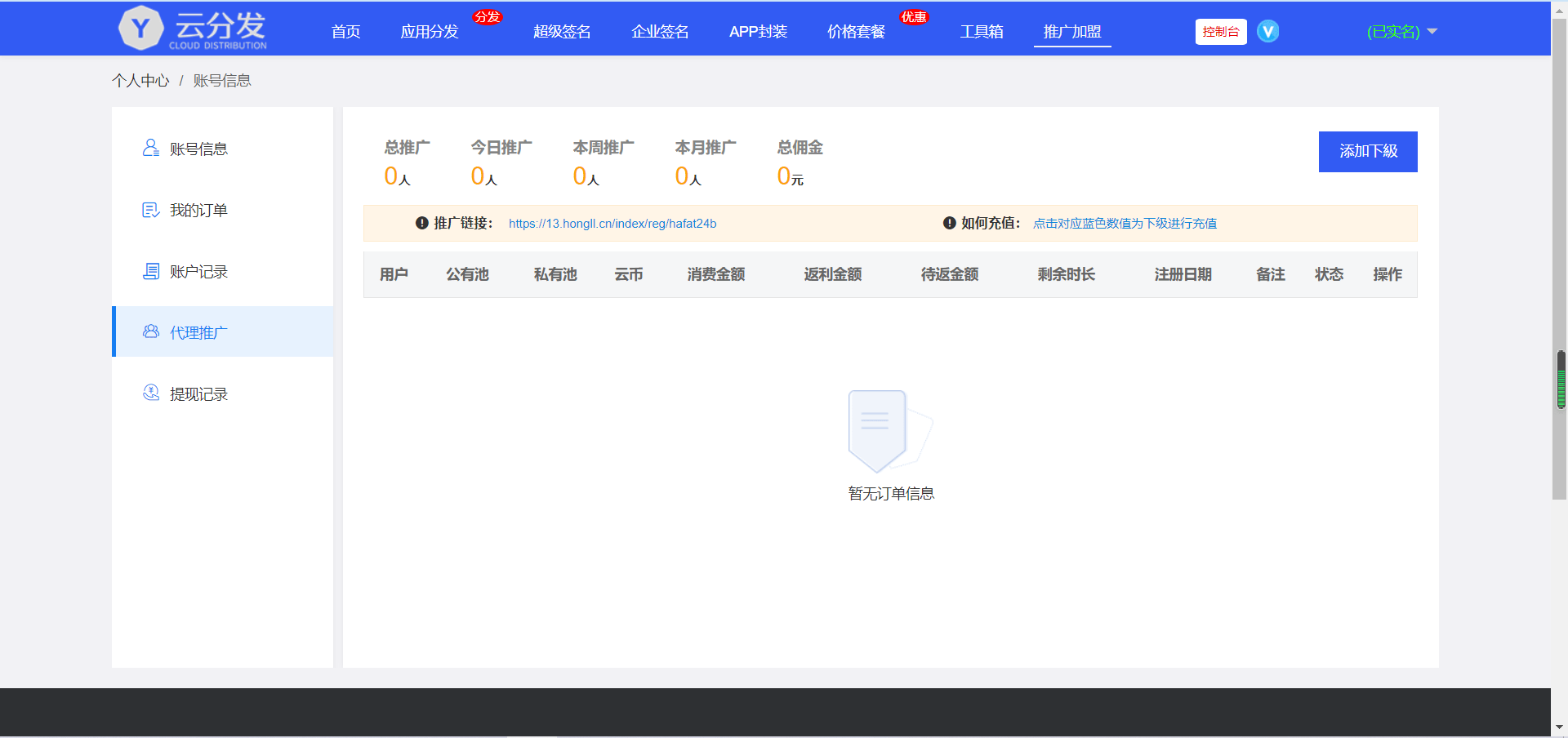Open the hafat24b promotion link URL
1568x738 pixels.
[612, 223]
